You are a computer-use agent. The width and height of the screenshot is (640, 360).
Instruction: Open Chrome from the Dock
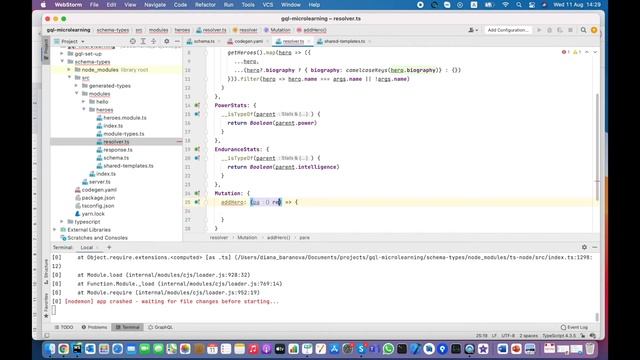click(63, 349)
